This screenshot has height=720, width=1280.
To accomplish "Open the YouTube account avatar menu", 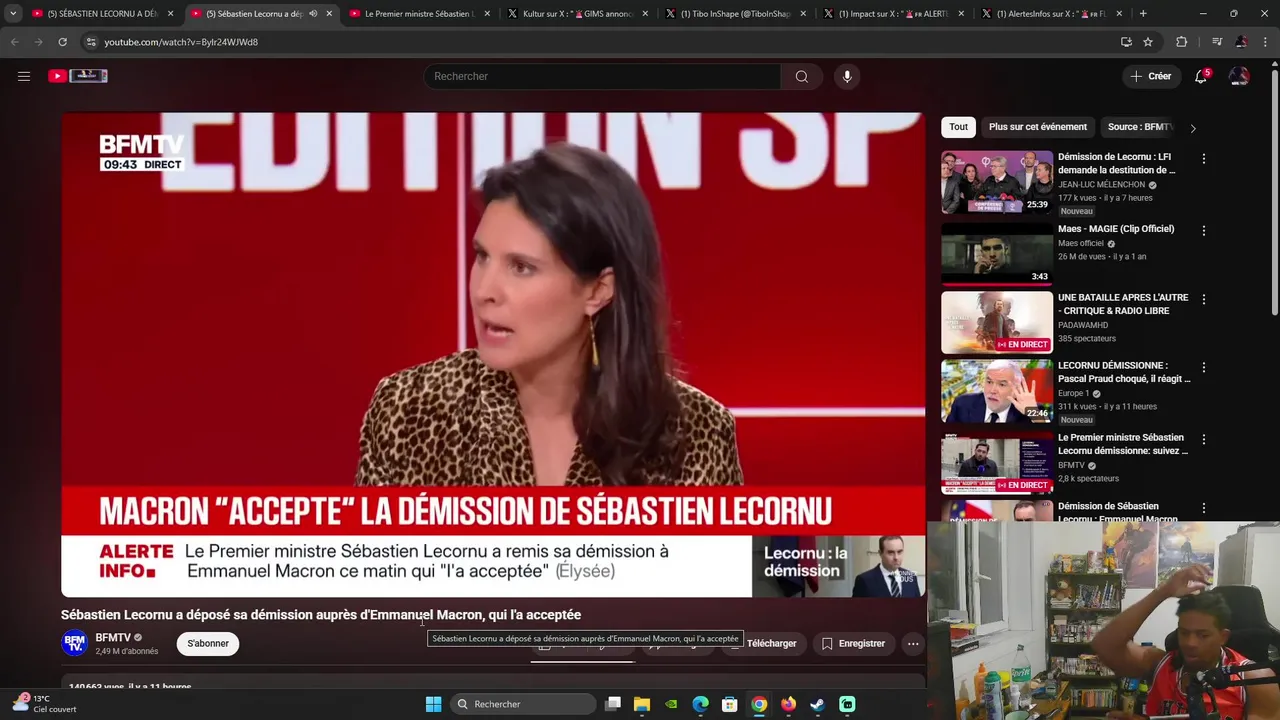I will pyautogui.click(x=1239, y=76).
